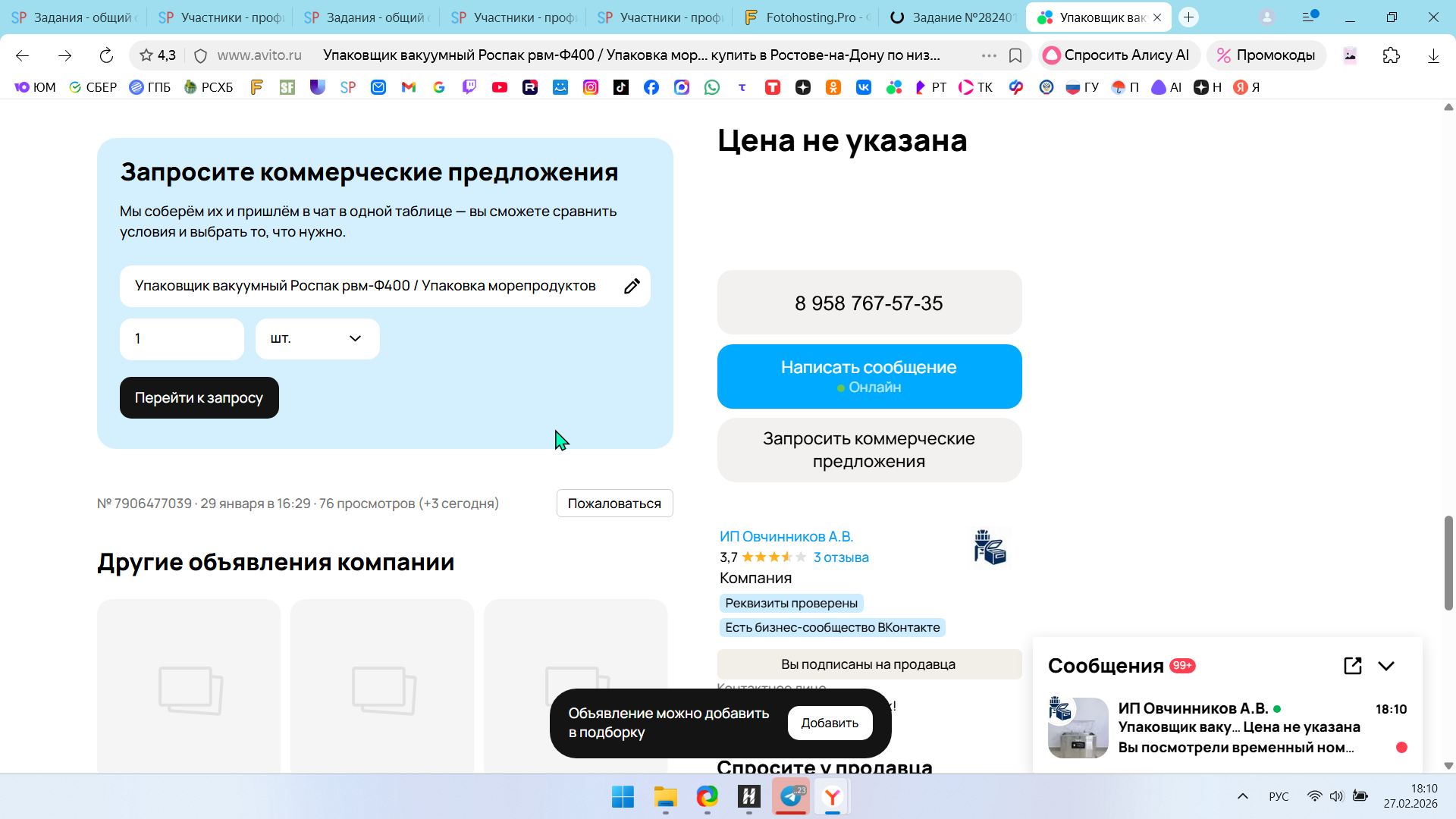Open the 3 отзыва reviews link
The width and height of the screenshot is (1456, 819).
[x=841, y=557]
